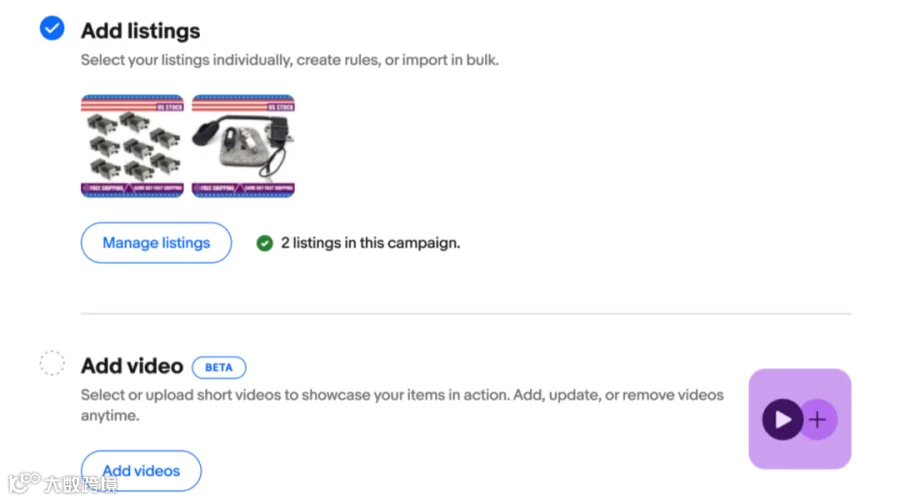This screenshot has height=501, width=900.
Task: Select the Add listings heading
Action: 141,31
